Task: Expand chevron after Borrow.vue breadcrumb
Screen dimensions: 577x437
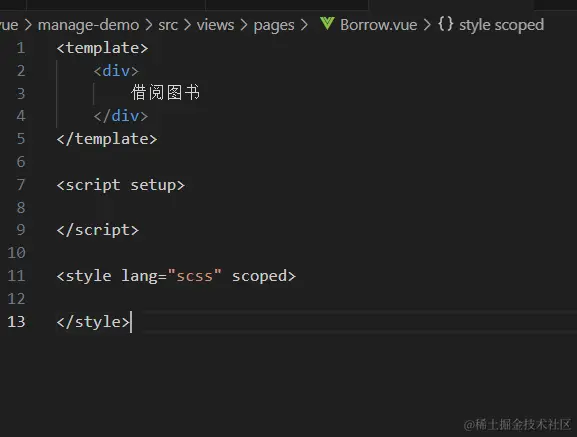Action: pyautogui.click(x=427, y=25)
